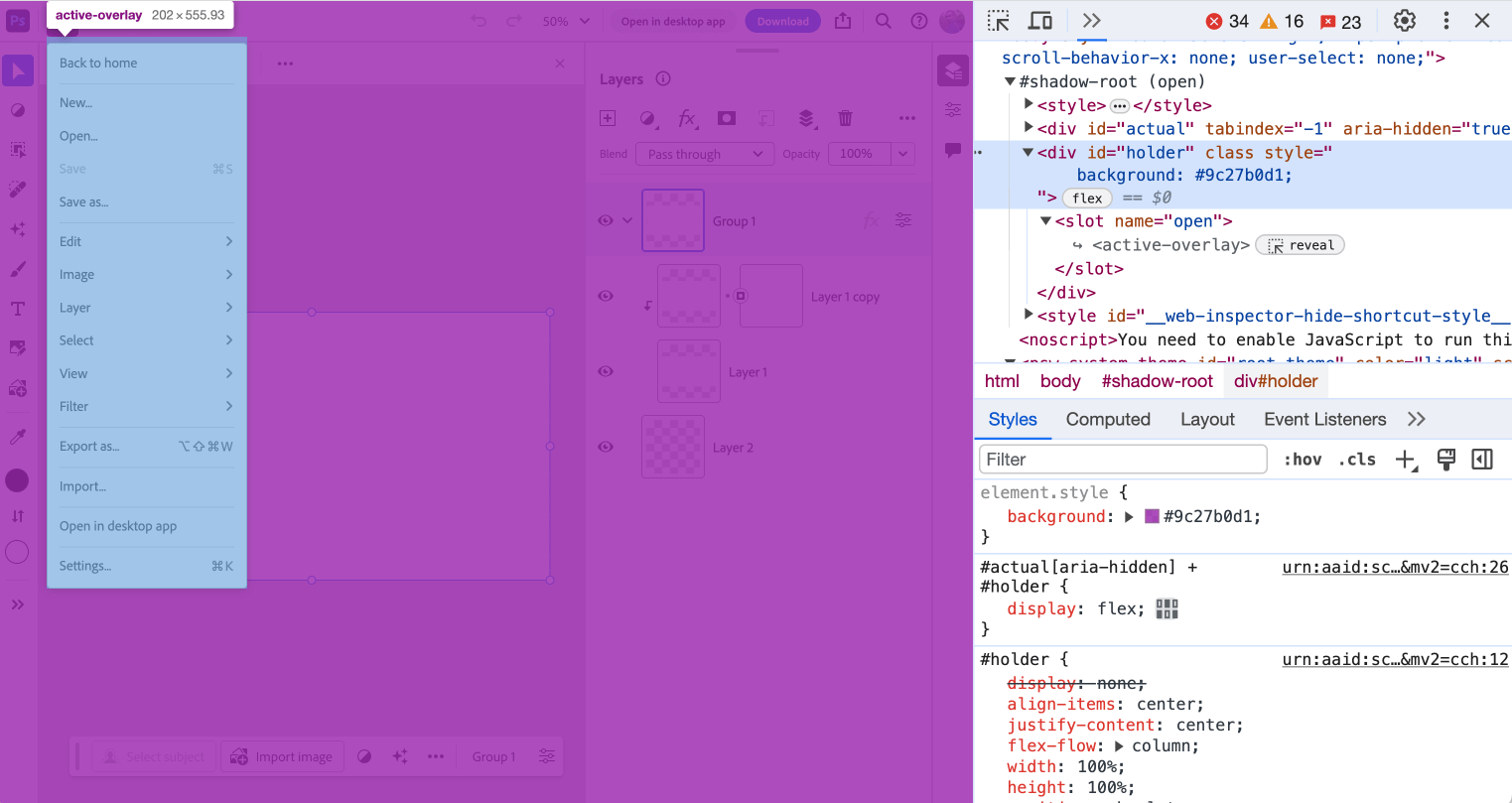The image size is (1512, 803).
Task: Click the search icon in top bar
Action: [883, 21]
